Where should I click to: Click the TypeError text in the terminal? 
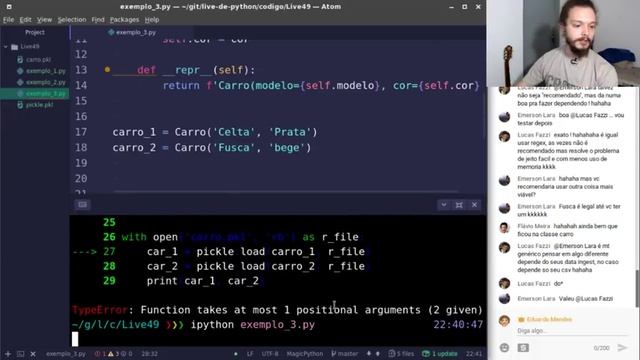100,310
